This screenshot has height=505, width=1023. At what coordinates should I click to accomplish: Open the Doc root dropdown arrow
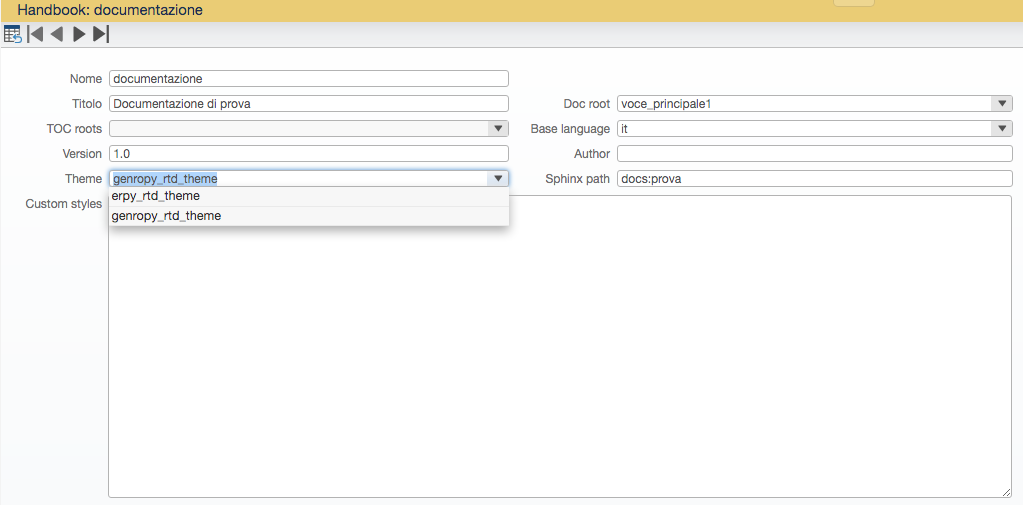(1002, 104)
